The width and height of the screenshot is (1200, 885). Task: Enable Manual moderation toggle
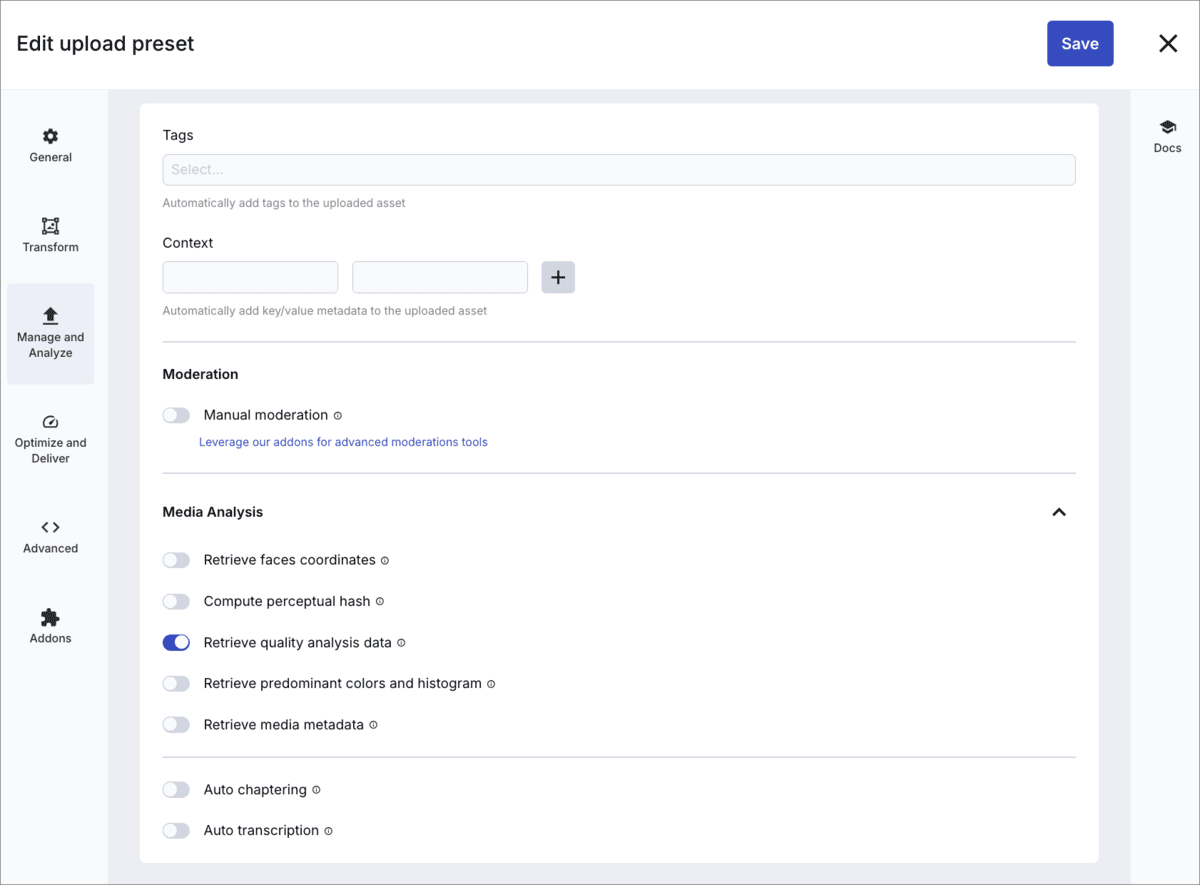tap(176, 415)
